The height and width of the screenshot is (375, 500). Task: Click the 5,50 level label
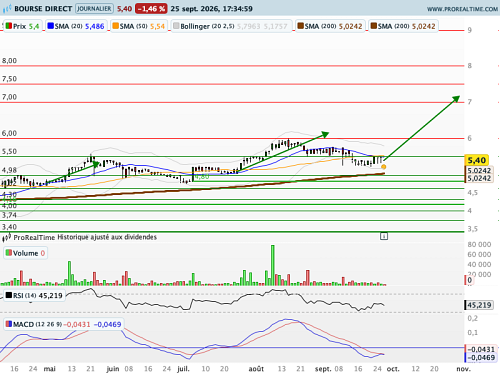[9, 151]
